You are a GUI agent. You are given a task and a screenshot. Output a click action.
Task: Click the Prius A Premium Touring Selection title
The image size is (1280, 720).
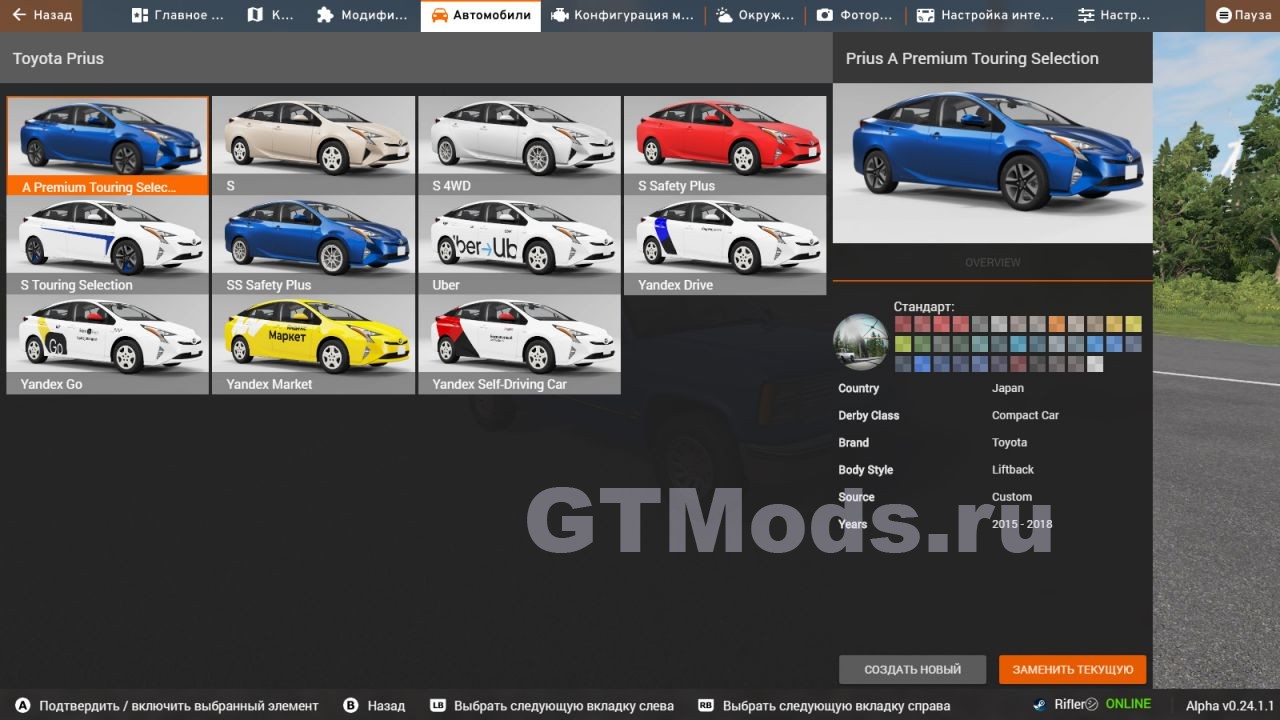(972, 59)
